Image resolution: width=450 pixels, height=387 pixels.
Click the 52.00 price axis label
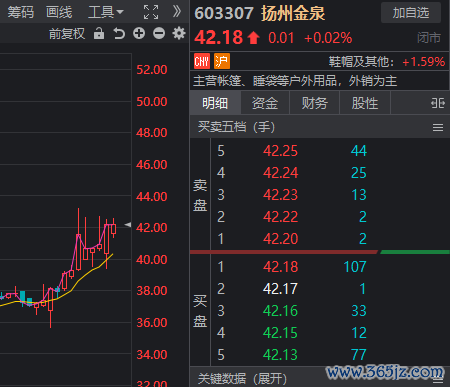152,70
